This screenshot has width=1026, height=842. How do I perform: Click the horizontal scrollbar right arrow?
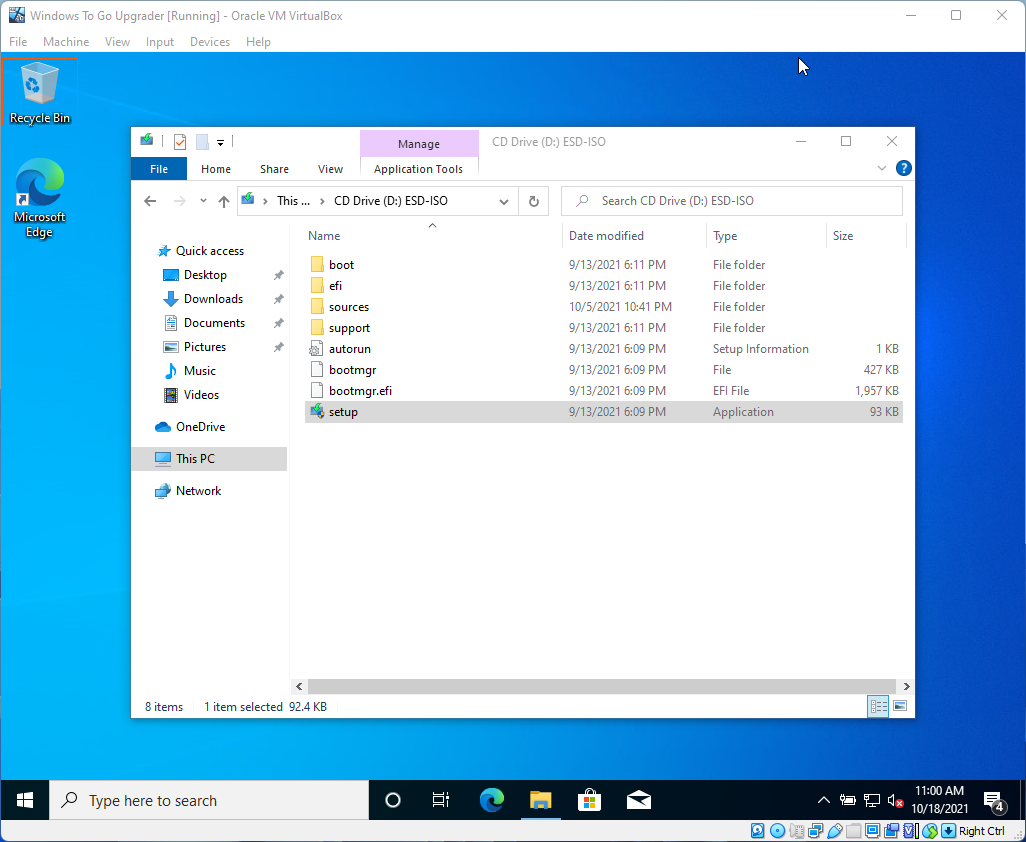(x=906, y=686)
